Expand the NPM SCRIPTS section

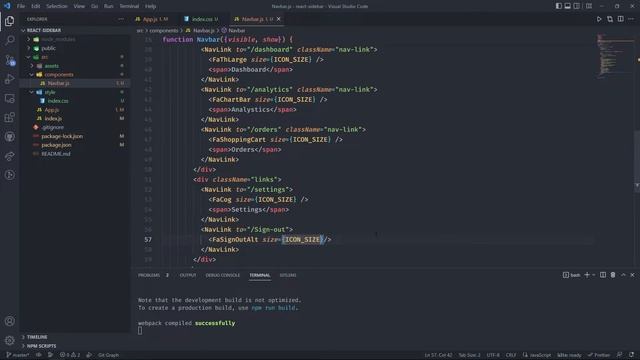[x=41, y=346]
